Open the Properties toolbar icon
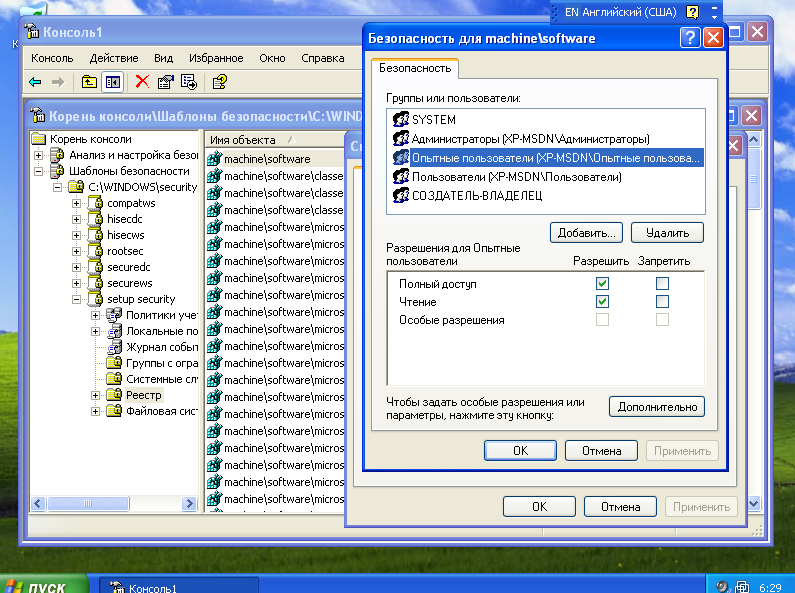 click(165, 82)
